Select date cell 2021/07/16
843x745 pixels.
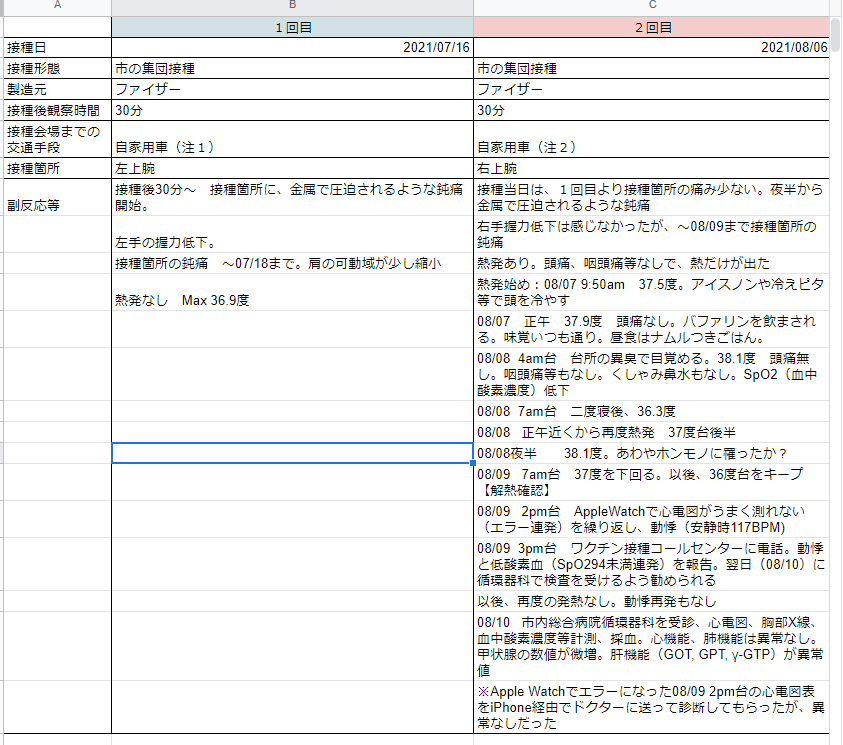click(292, 48)
